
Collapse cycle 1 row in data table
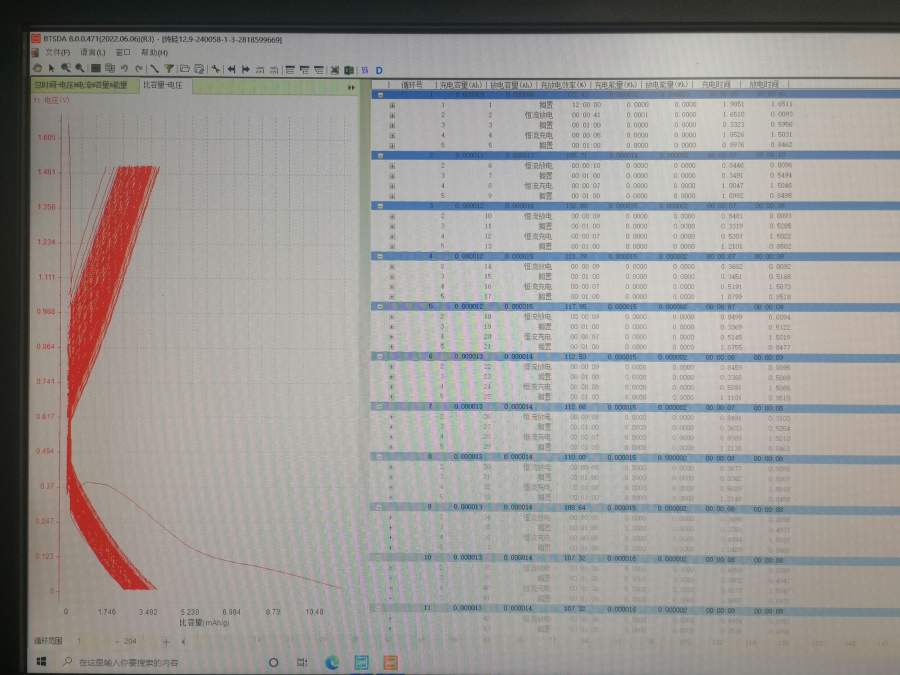377,95
